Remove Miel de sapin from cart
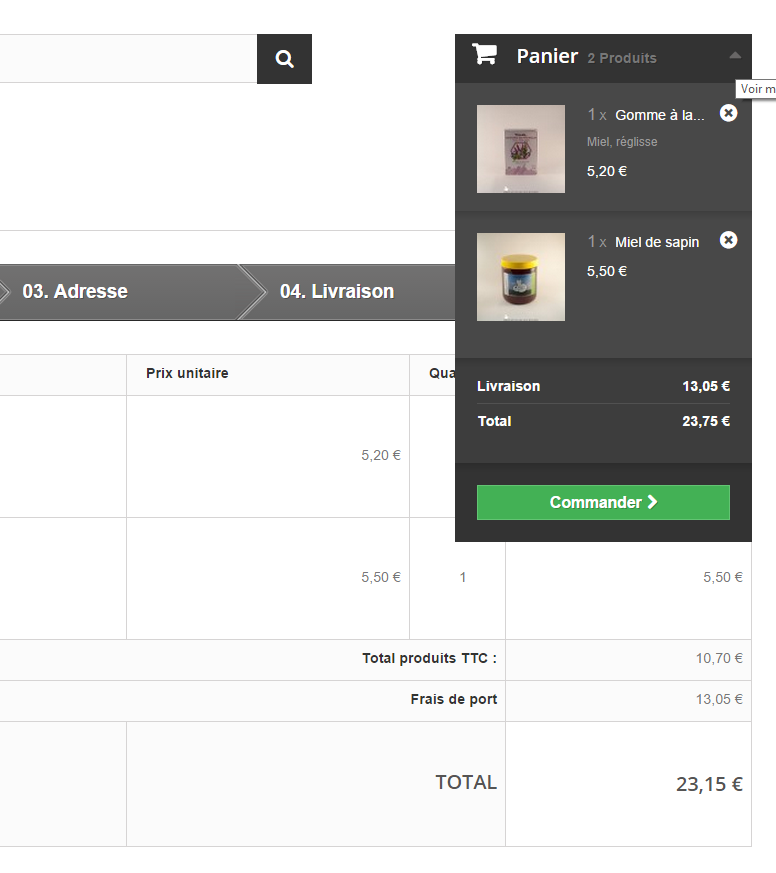The image size is (776, 873). 728,240
